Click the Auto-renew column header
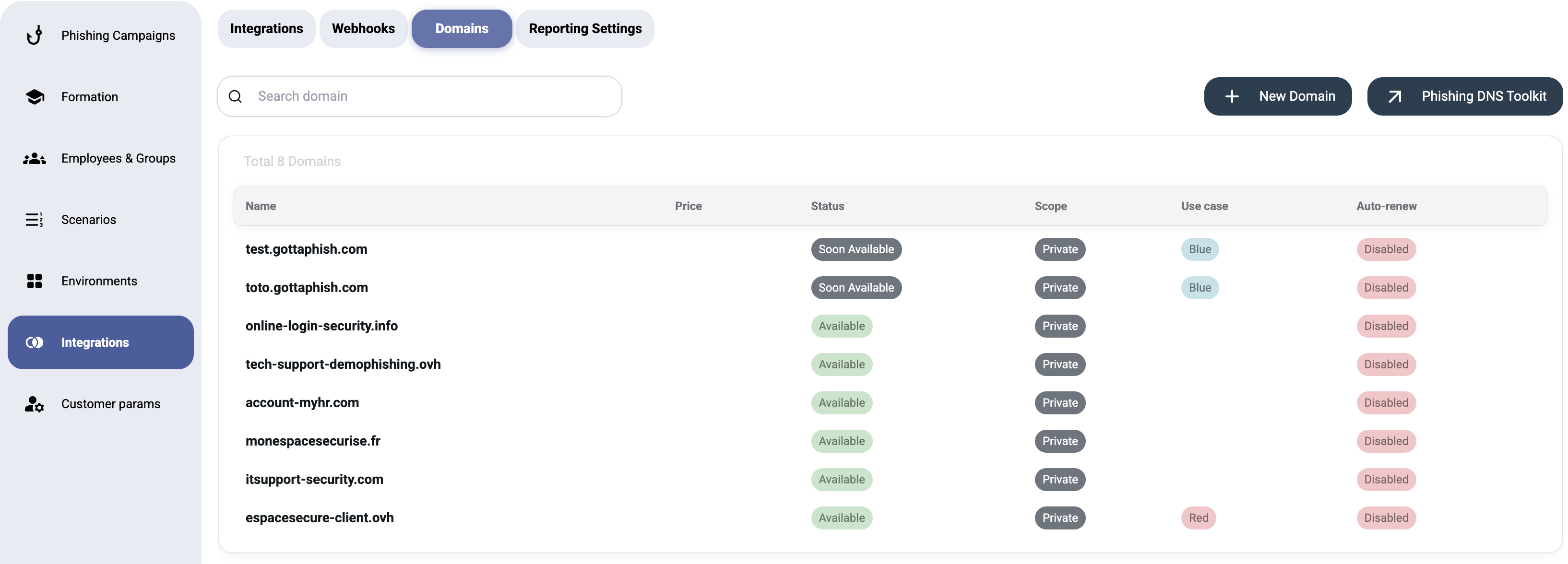This screenshot has width=1568, height=564. [x=1386, y=206]
